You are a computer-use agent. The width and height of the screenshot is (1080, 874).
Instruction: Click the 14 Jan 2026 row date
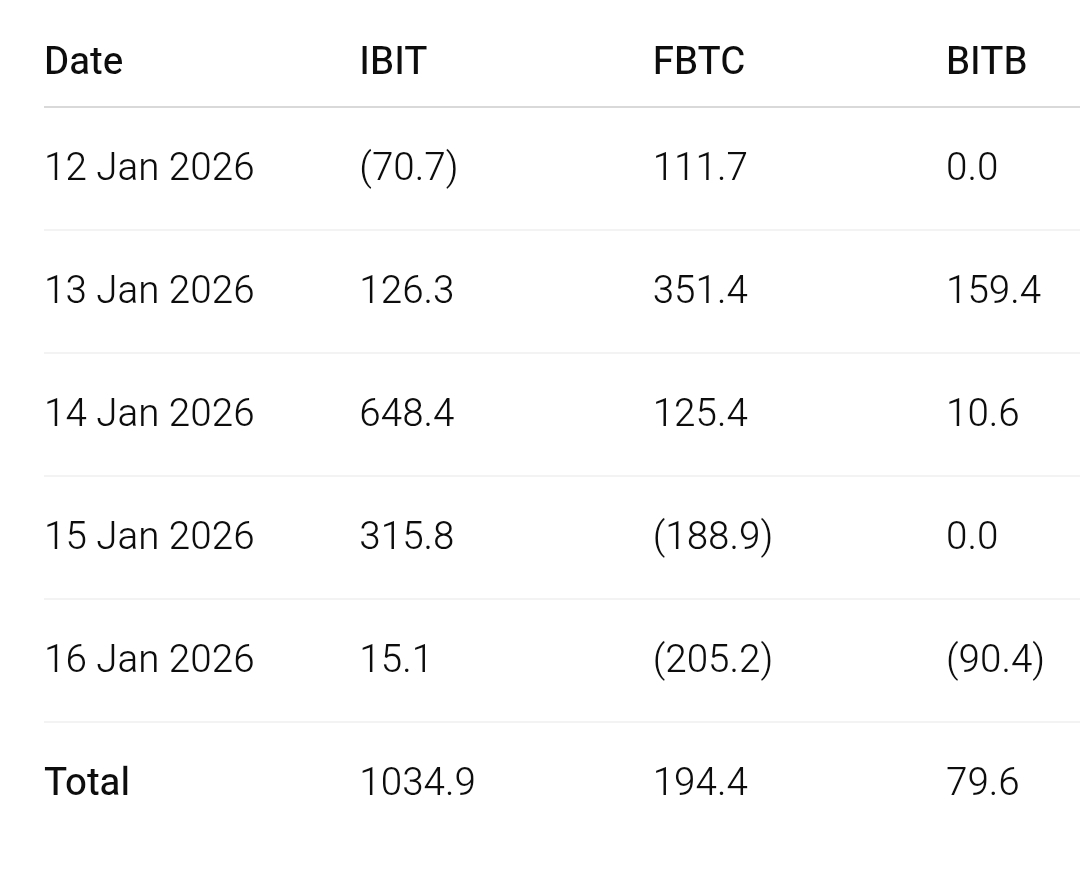click(149, 413)
